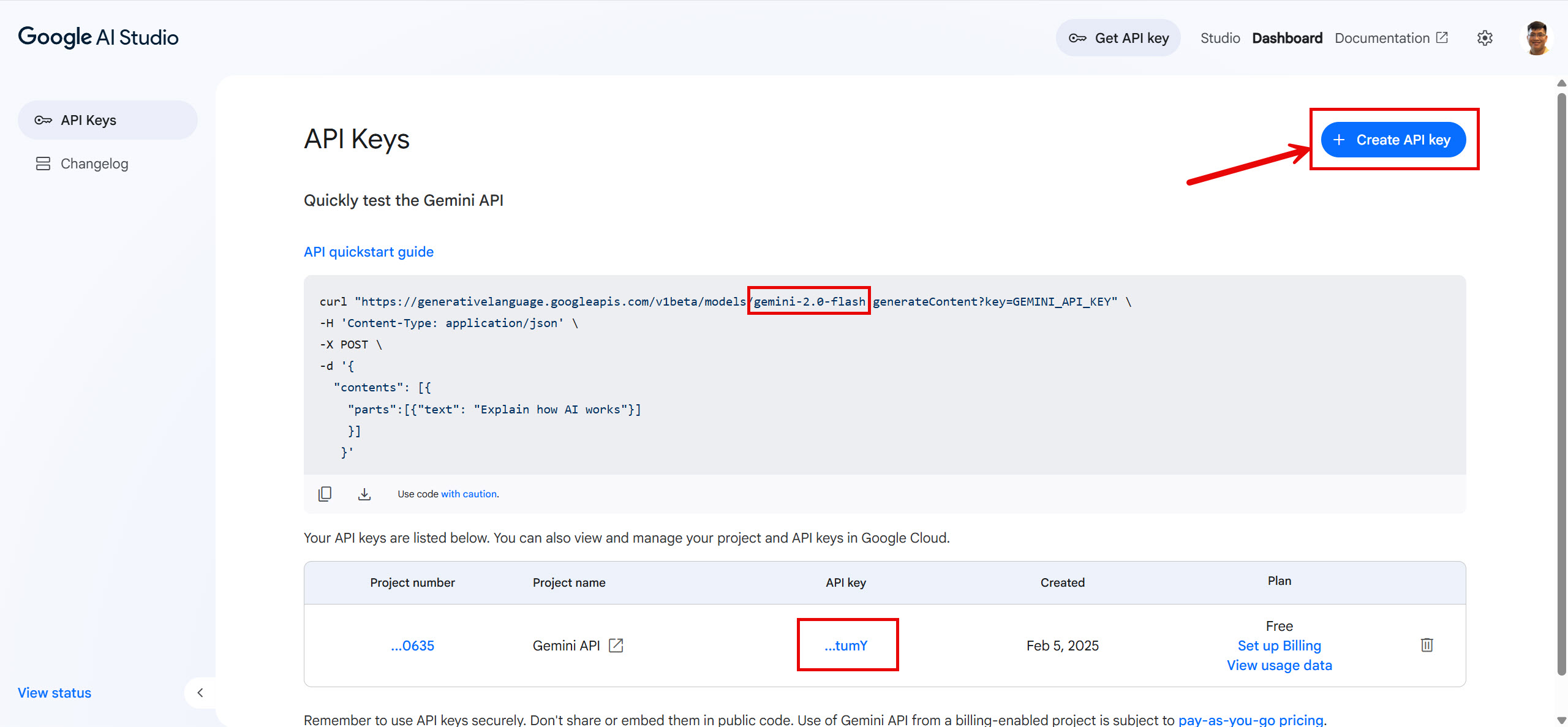Open Gemini API project external link icon

pos(616,646)
